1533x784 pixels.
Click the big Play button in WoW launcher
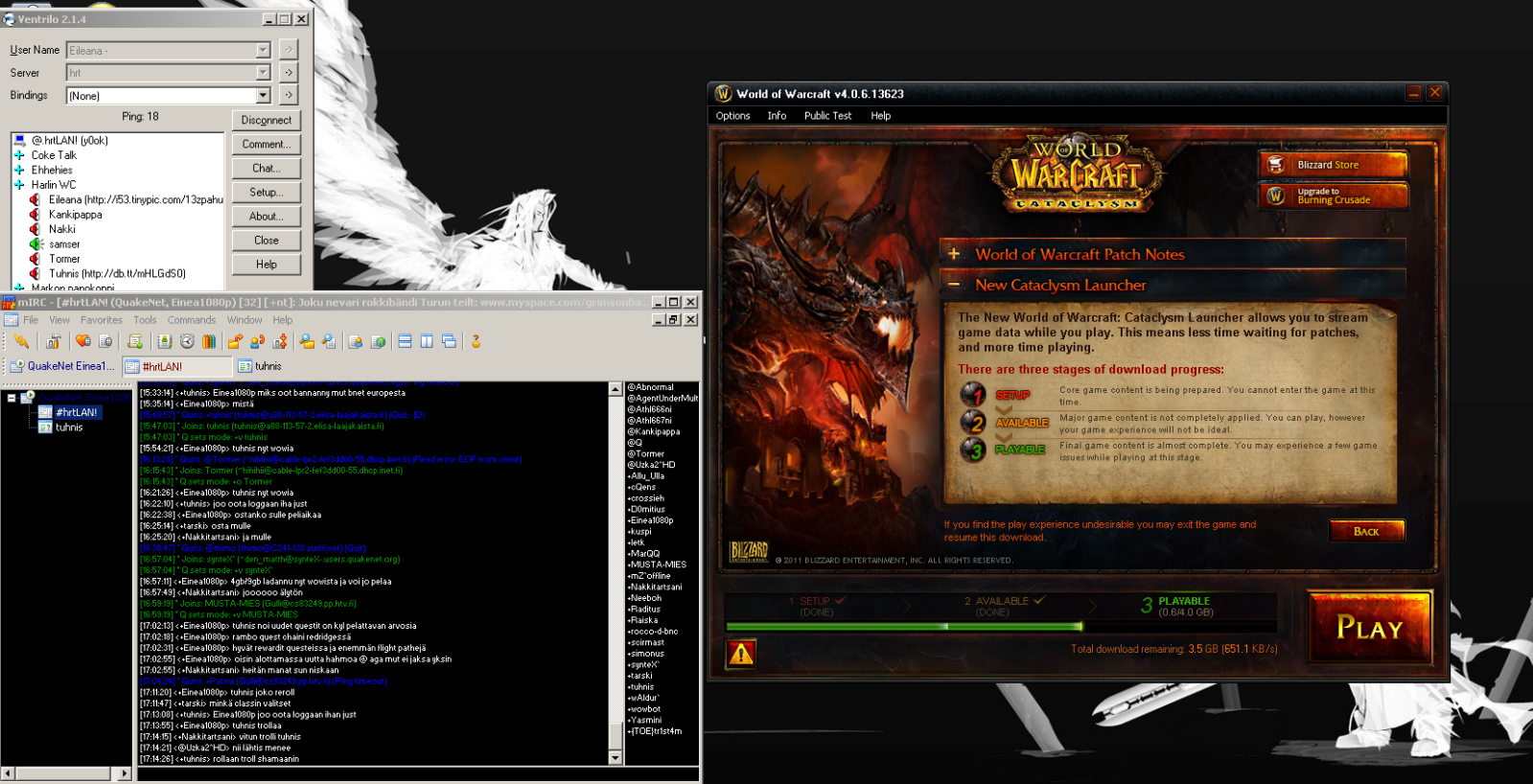(1370, 628)
